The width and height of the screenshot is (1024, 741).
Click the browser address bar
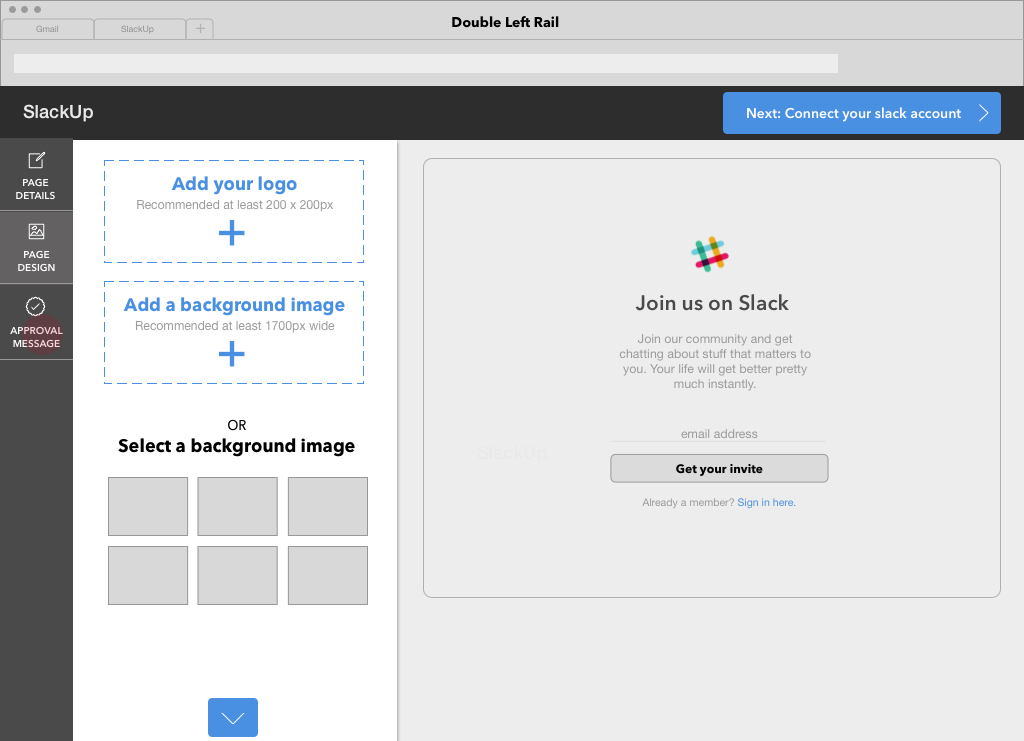426,63
